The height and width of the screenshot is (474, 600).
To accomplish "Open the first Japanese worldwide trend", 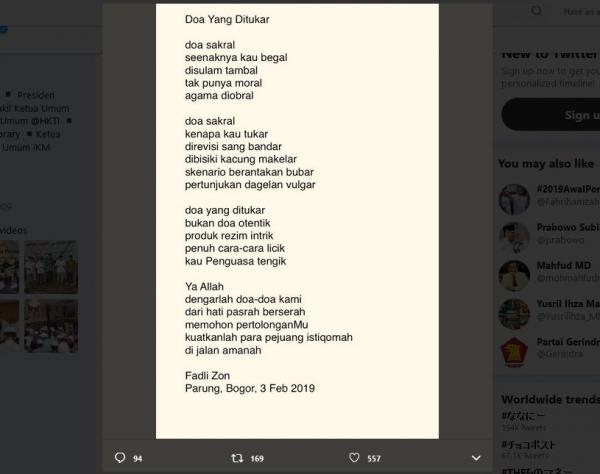I will pyautogui.click(x=523, y=415).
